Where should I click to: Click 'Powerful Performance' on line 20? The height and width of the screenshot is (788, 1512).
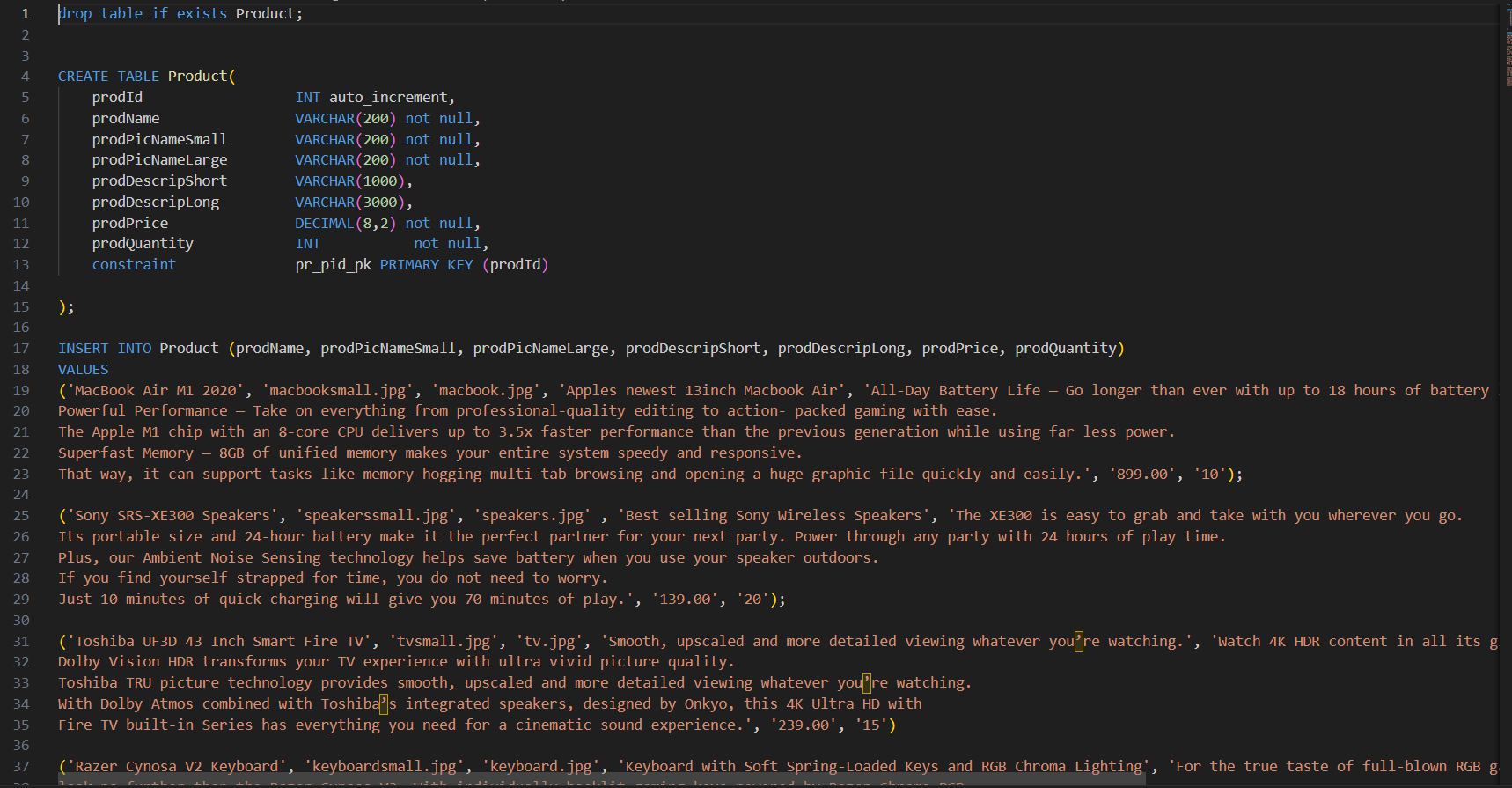[143, 411]
